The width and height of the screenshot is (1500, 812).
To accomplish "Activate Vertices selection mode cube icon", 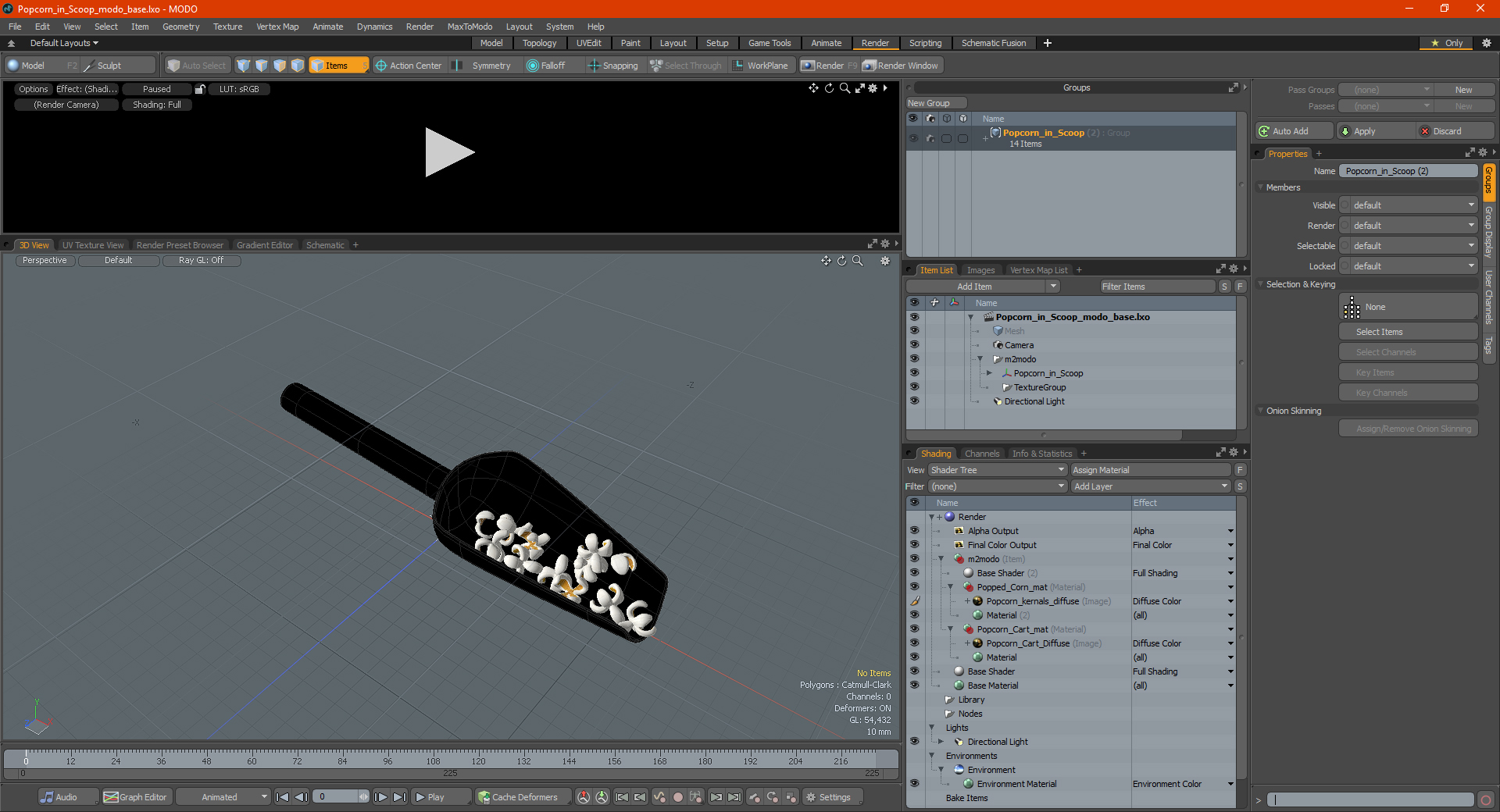I will point(244,66).
